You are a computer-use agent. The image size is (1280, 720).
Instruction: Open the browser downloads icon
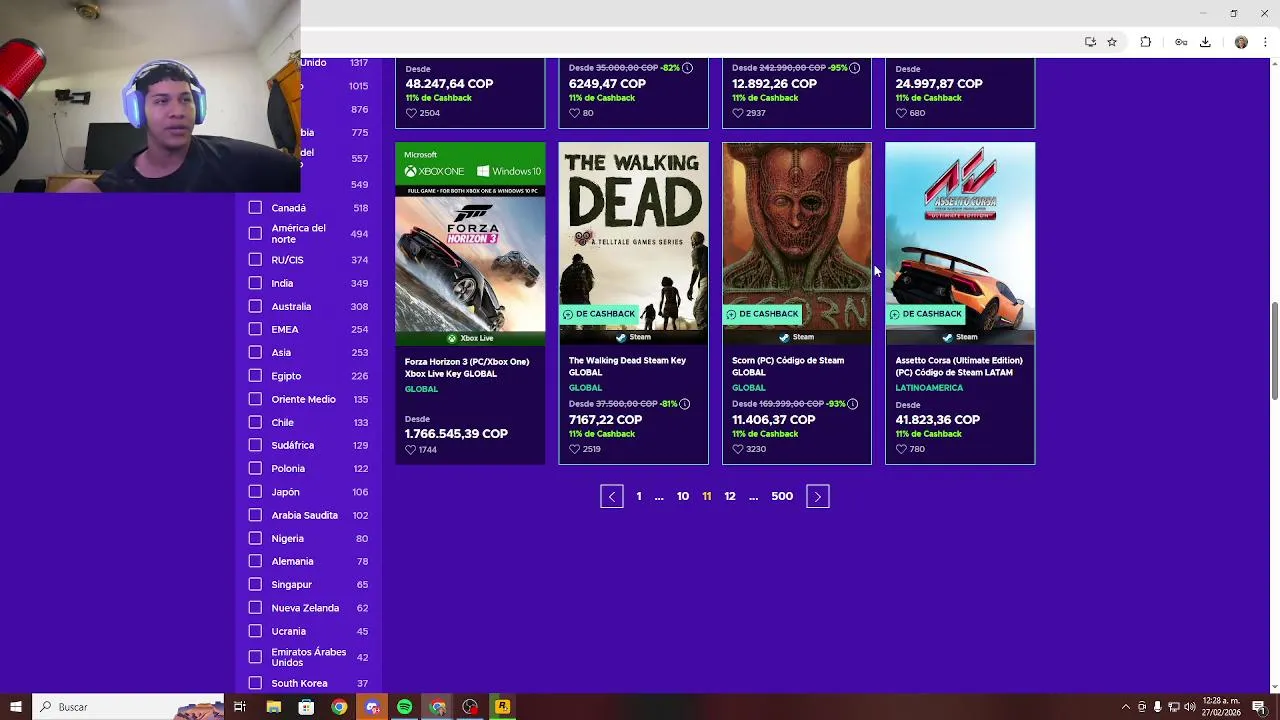pyautogui.click(x=1205, y=42)
